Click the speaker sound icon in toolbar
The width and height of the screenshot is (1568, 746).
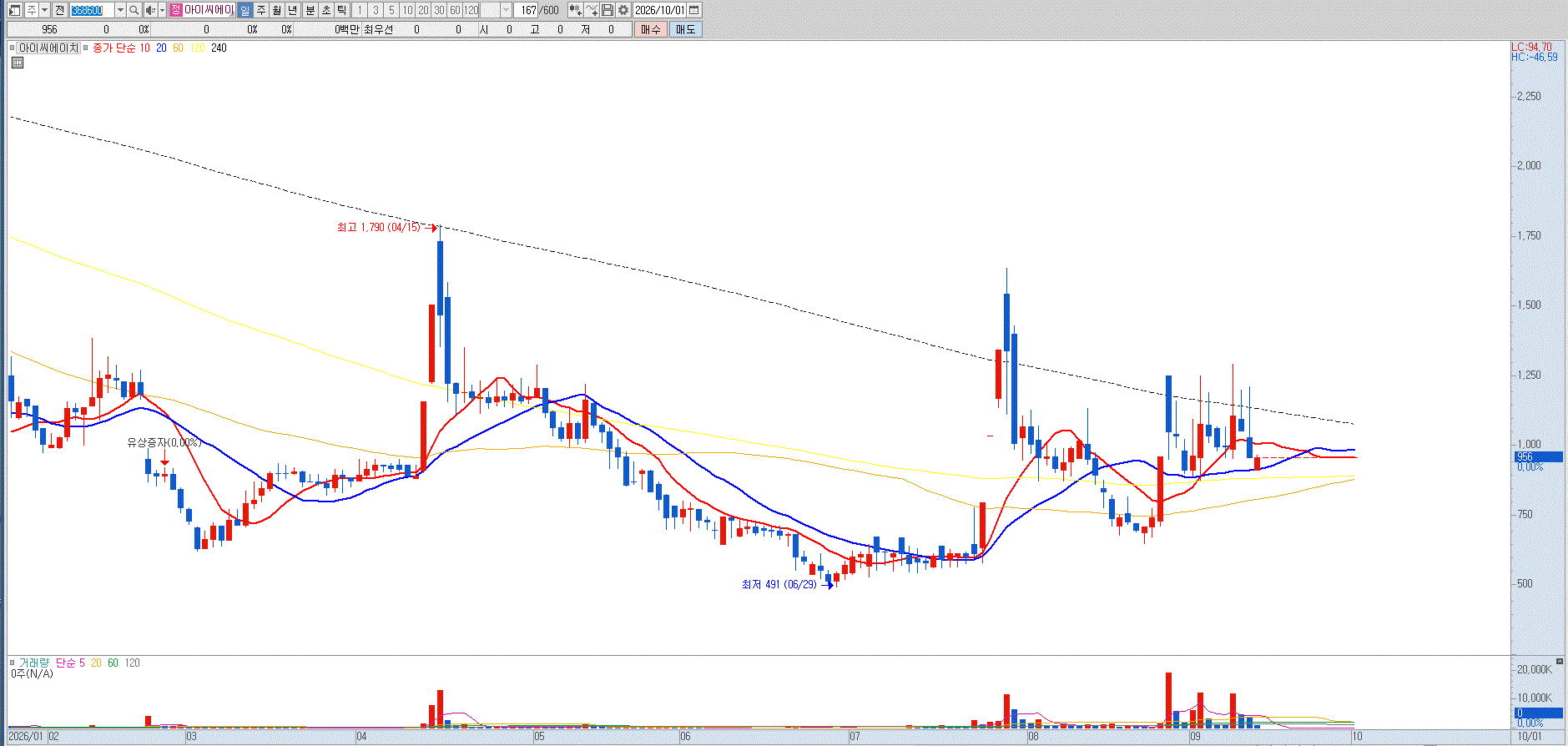point(149,10)
